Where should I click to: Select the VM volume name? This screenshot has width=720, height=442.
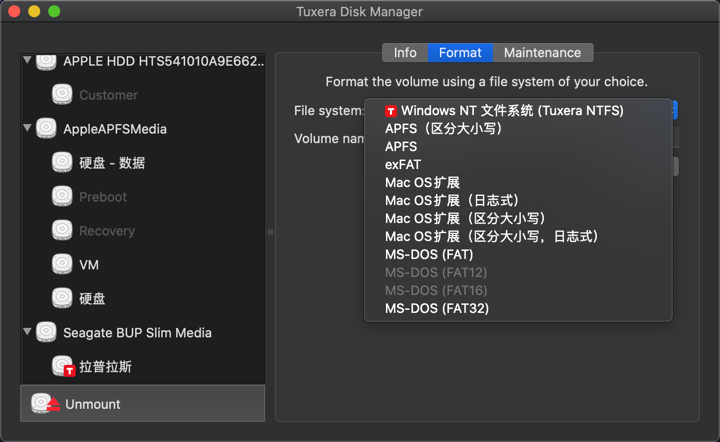tap(89, 265)
